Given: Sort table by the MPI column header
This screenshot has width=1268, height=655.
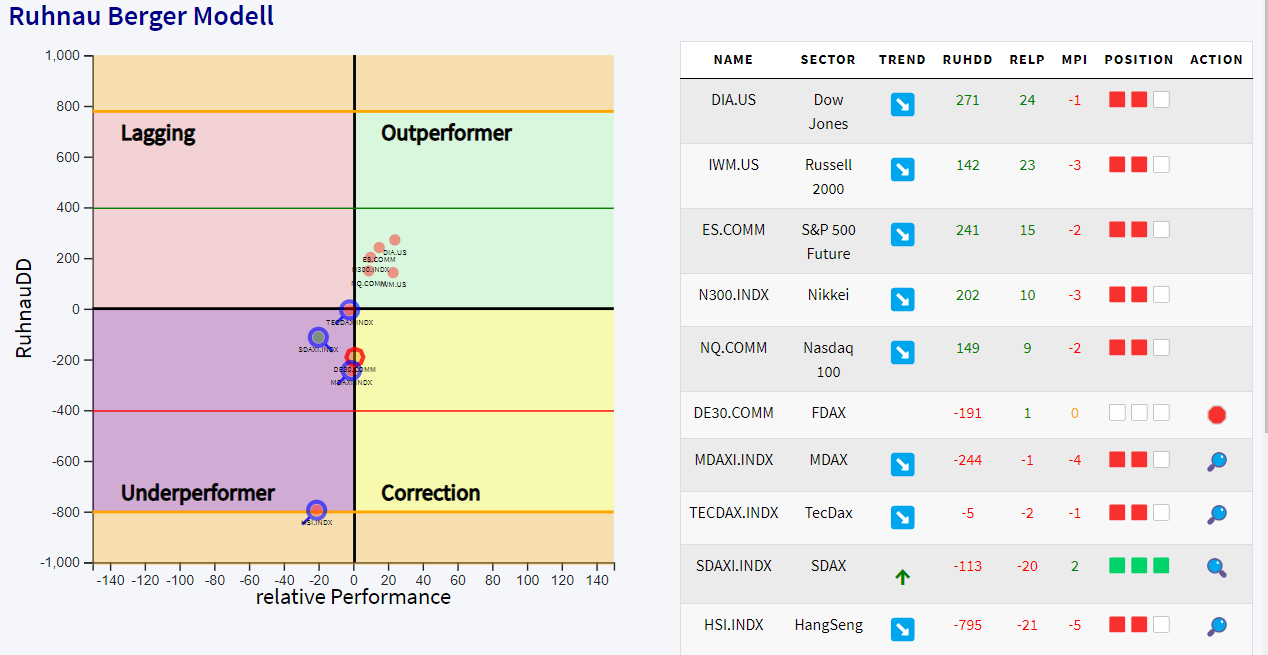Looking at the screenshot, I should coord(1074,60).
